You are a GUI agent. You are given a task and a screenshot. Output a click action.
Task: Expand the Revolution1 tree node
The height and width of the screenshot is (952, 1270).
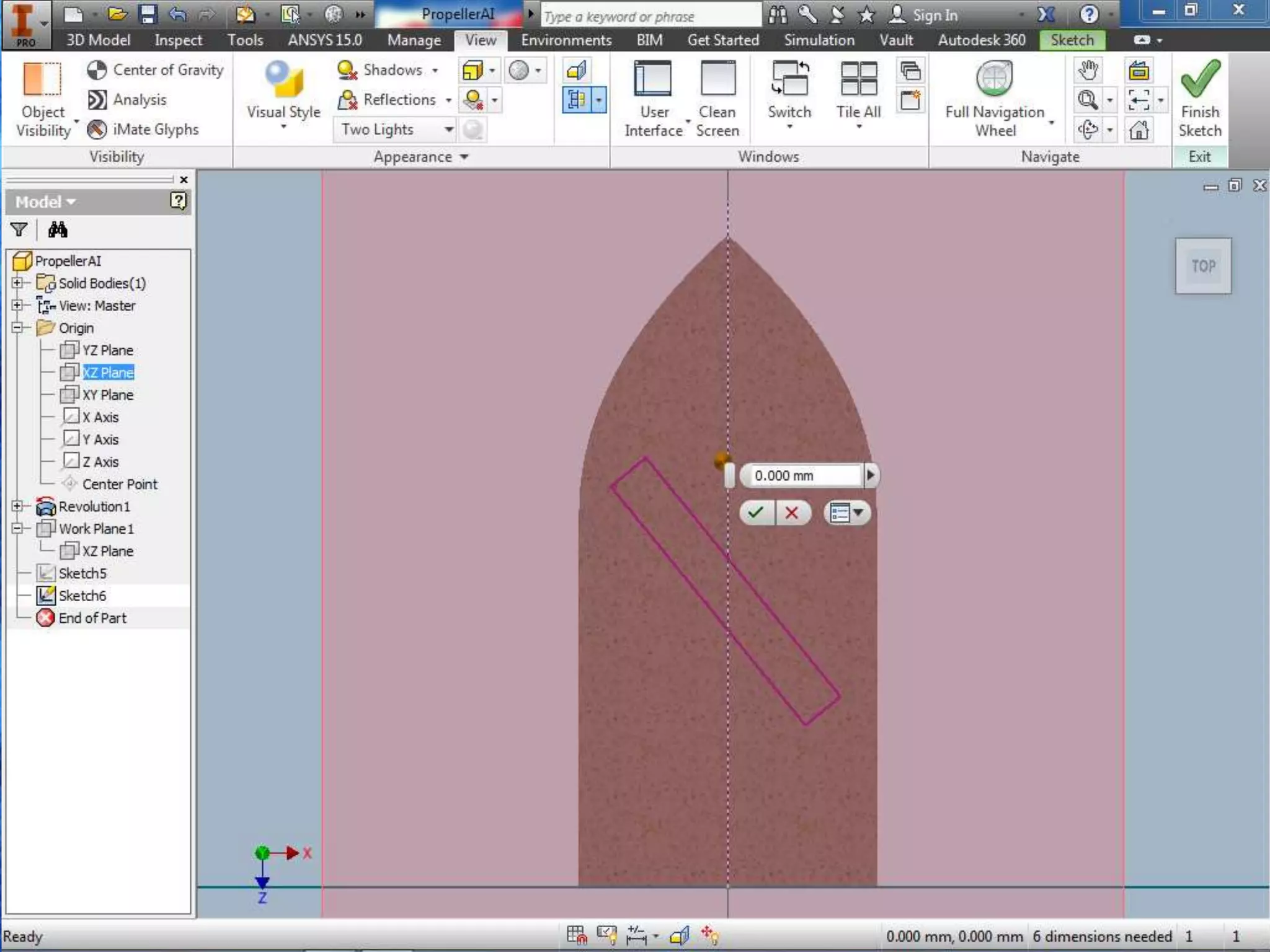point(17,506)
